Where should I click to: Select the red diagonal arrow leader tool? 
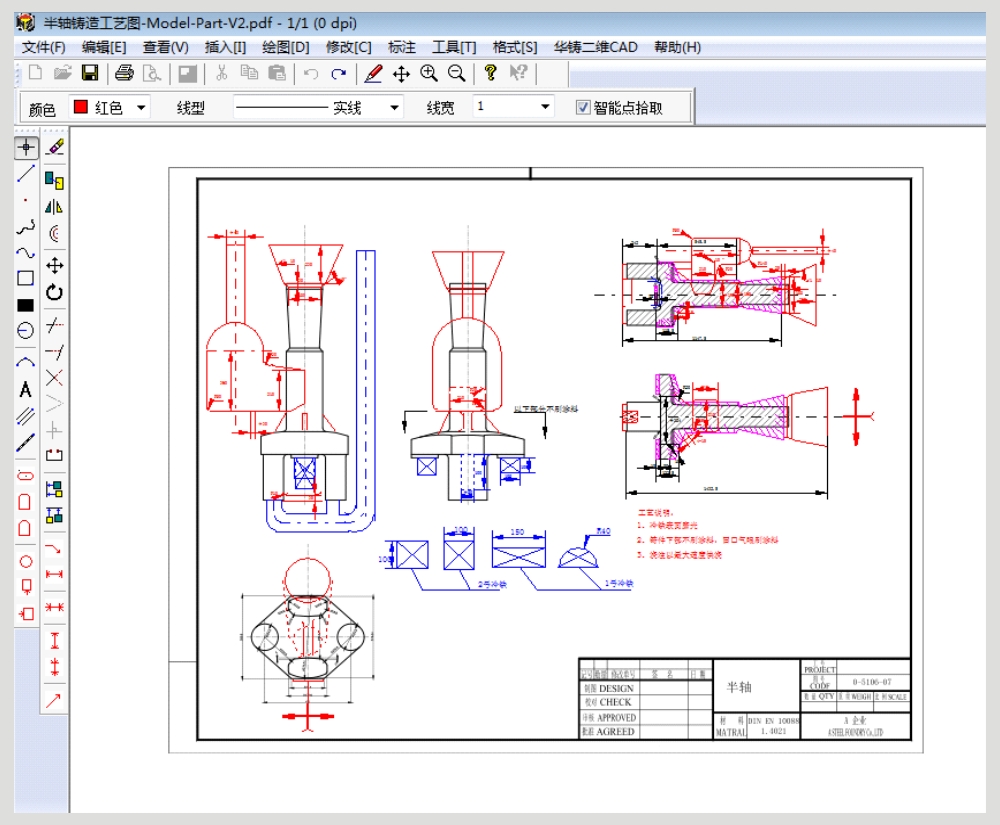[54, 700]
